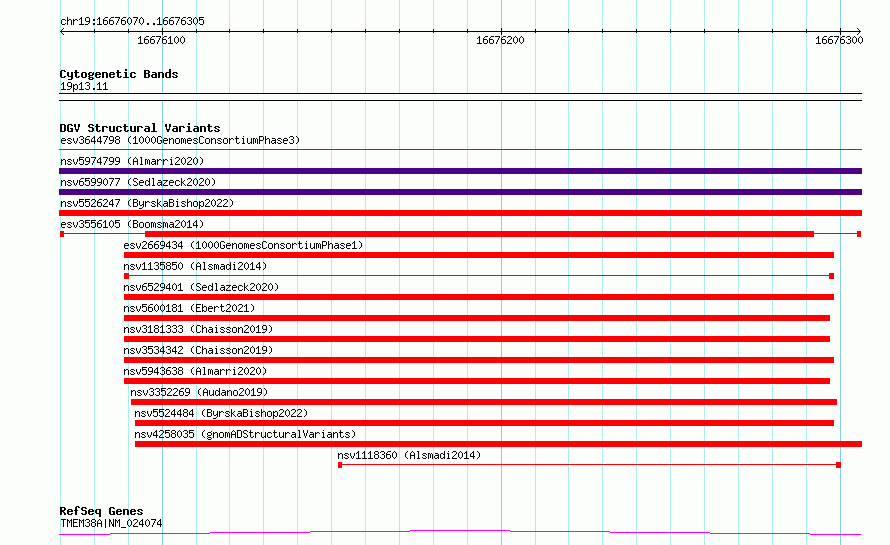
Task: Select the nsv5974799 Almarri2020 variant label
Action: coord(132,161)
